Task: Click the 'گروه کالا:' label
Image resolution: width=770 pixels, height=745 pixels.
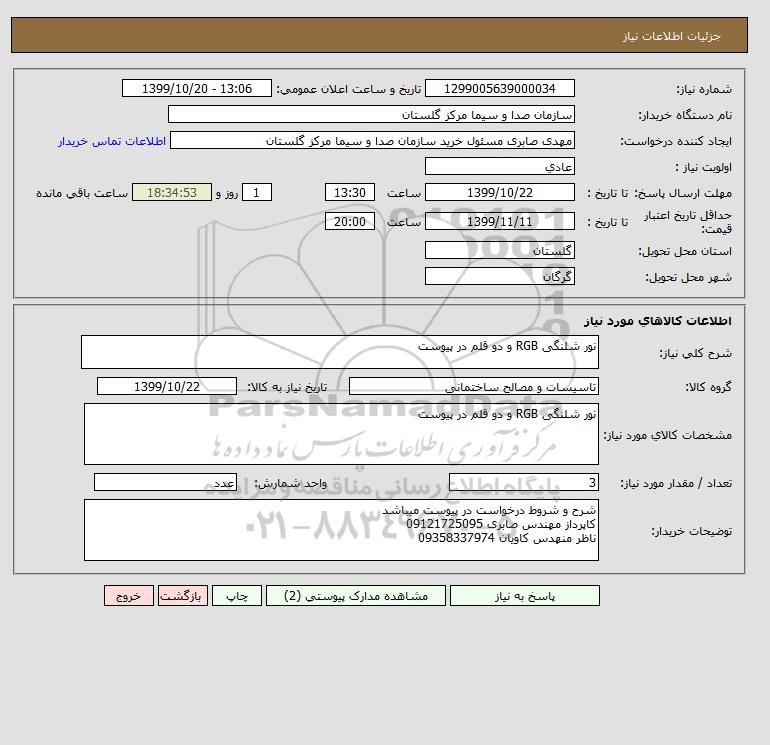Action: pyautogui.click(x=709, y=387)
